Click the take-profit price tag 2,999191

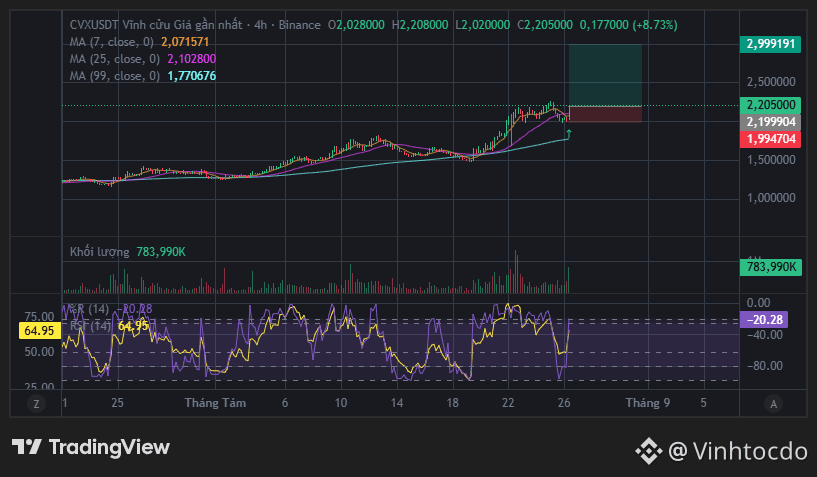(x=770, y=44)
